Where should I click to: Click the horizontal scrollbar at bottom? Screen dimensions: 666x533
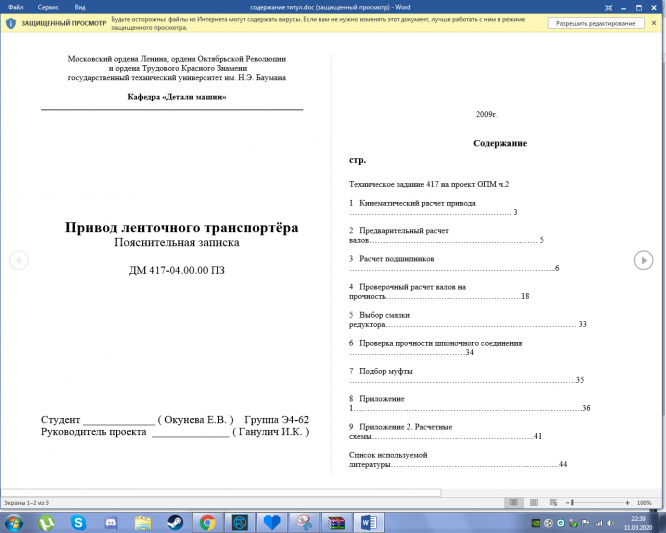pos(220,493)
